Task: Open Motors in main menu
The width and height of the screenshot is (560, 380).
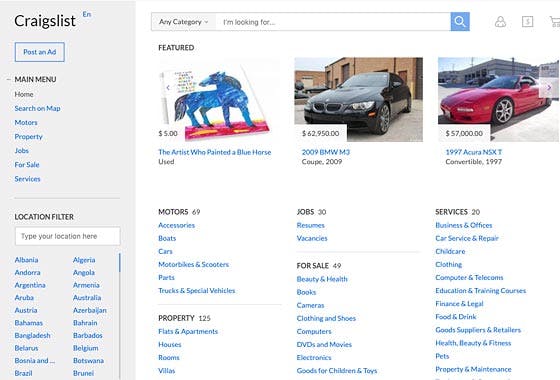Action: pyautogui.click(x=26, y=122)
